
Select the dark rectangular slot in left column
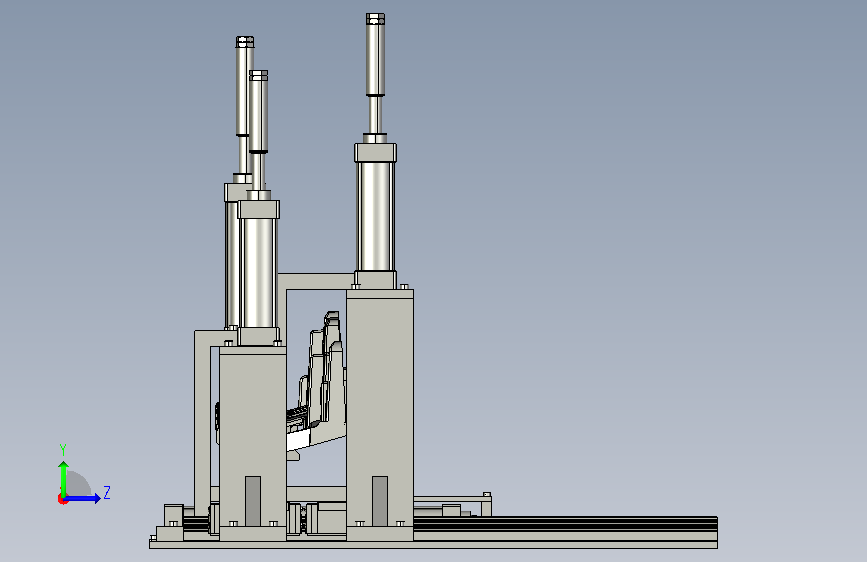[x=253, y=501]
